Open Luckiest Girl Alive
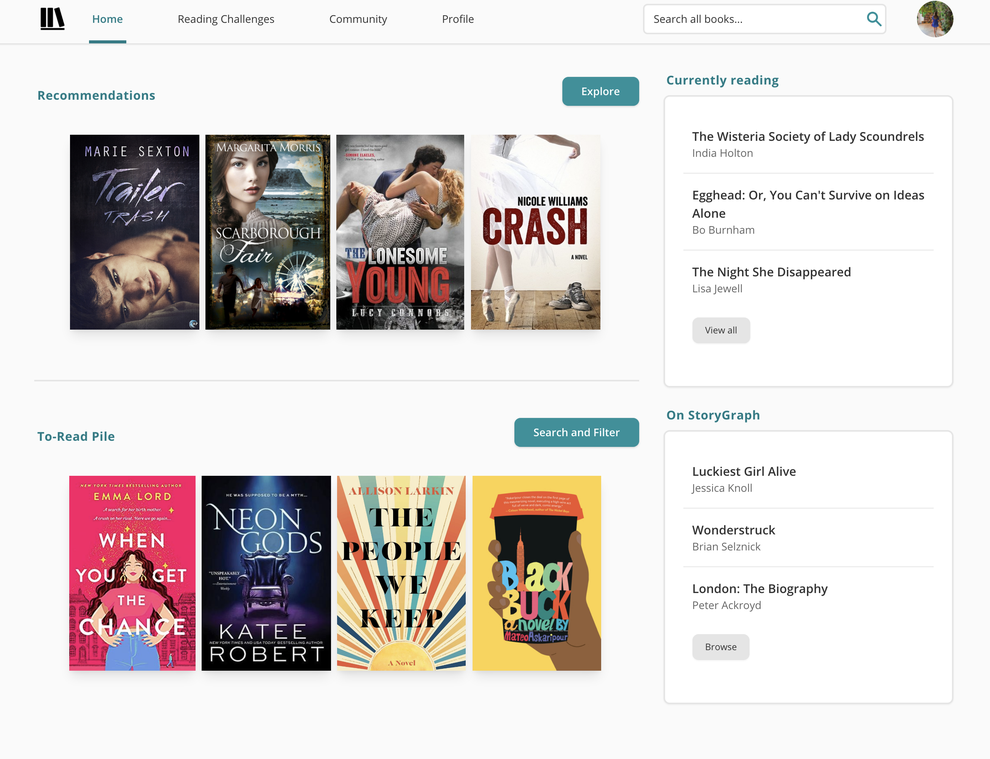990x759 pixels. pyautogui.click(x=744, y=472)
